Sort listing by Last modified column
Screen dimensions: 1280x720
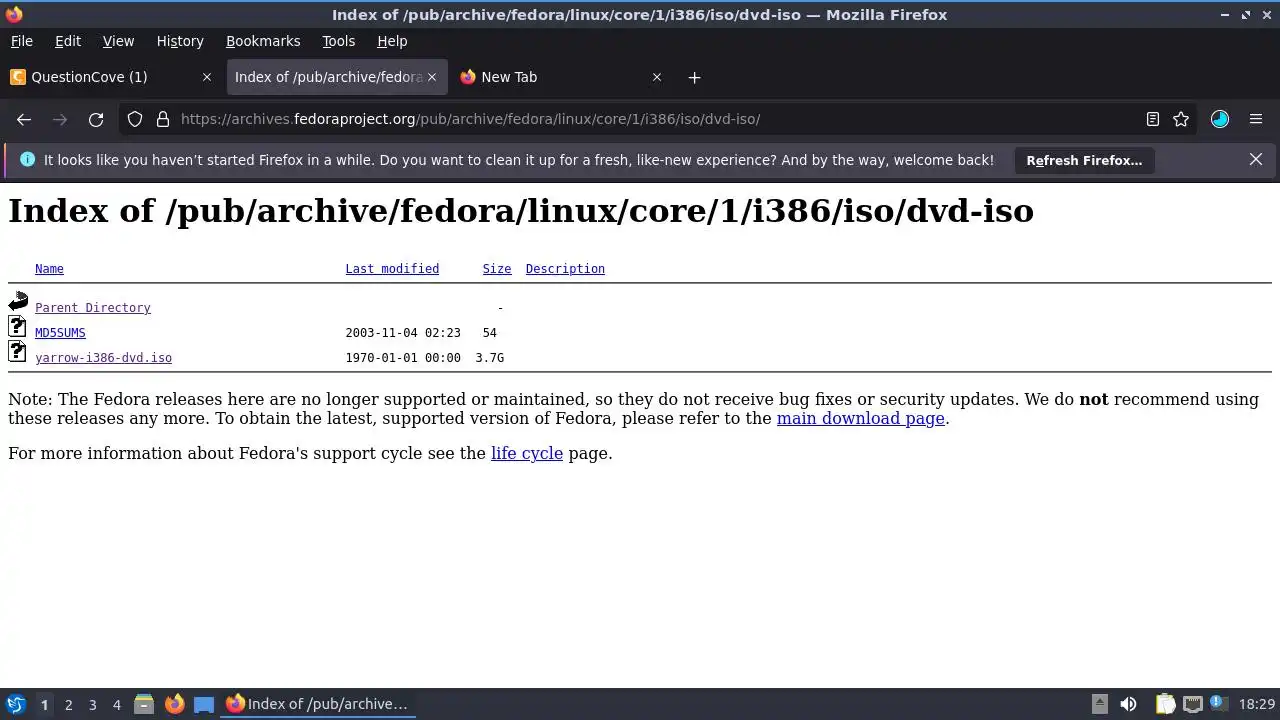392,269
